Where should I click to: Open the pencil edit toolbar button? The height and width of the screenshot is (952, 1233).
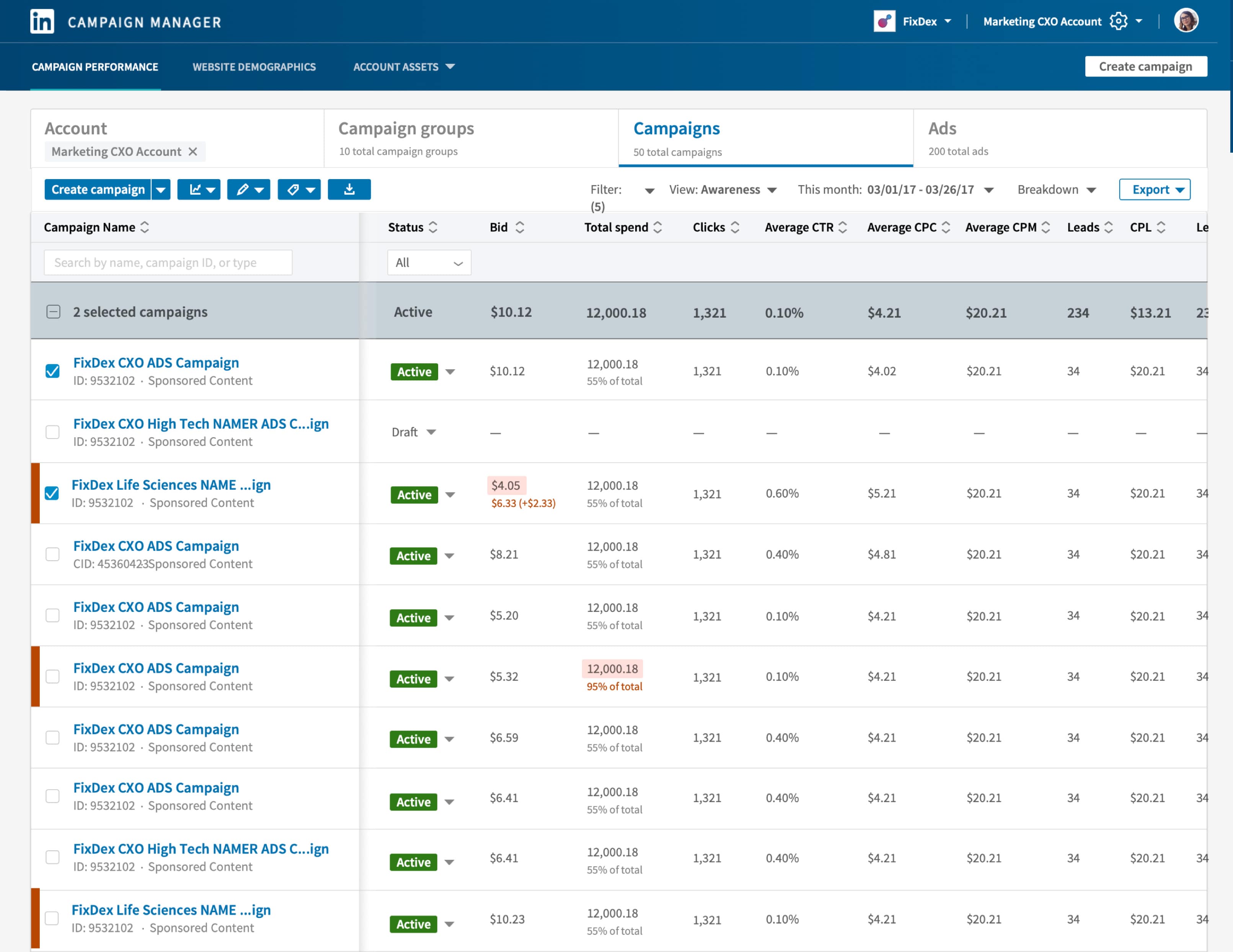click(x=249, y=190)
